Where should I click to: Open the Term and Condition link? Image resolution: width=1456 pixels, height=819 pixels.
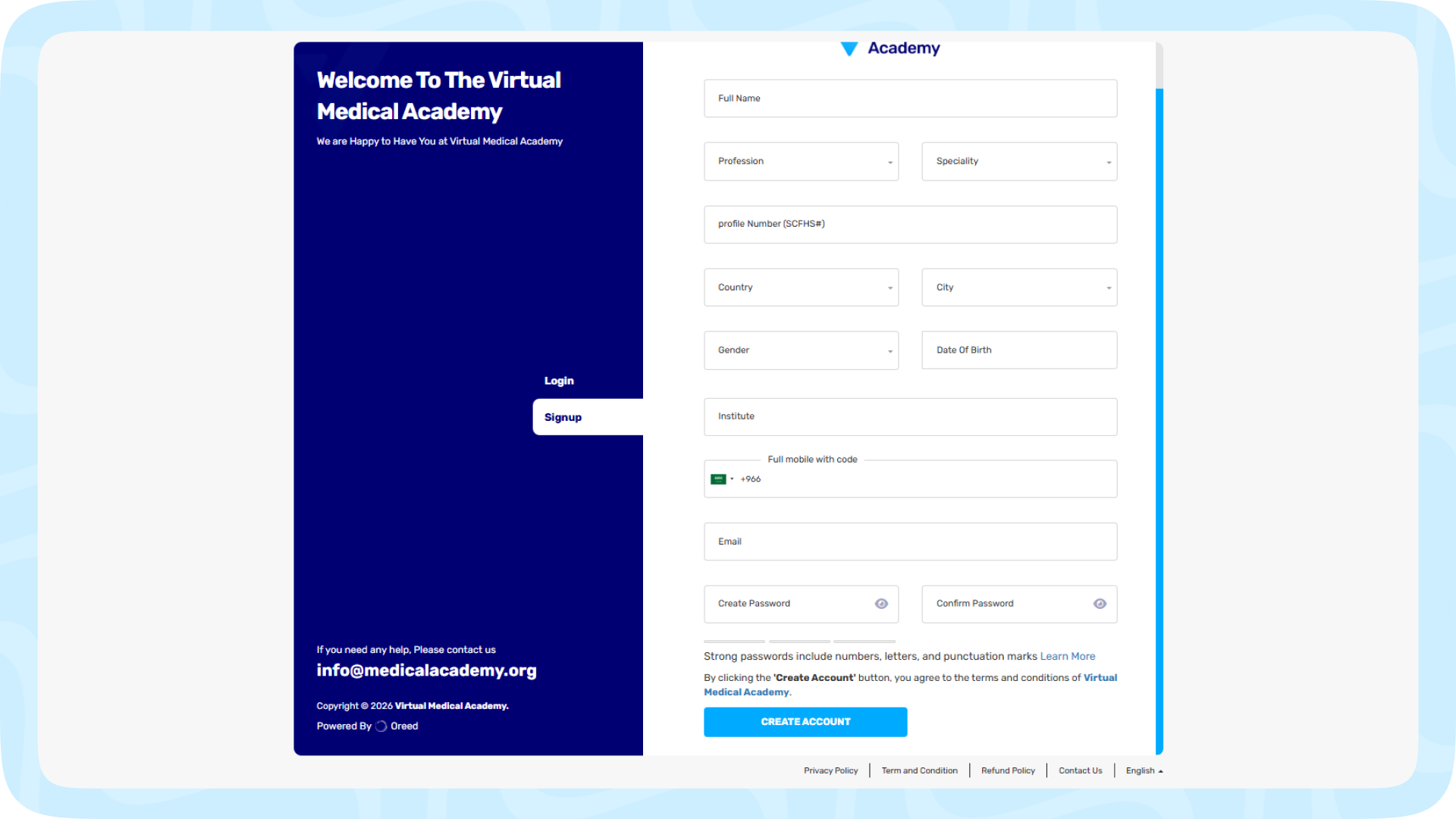tap(920, 770)
